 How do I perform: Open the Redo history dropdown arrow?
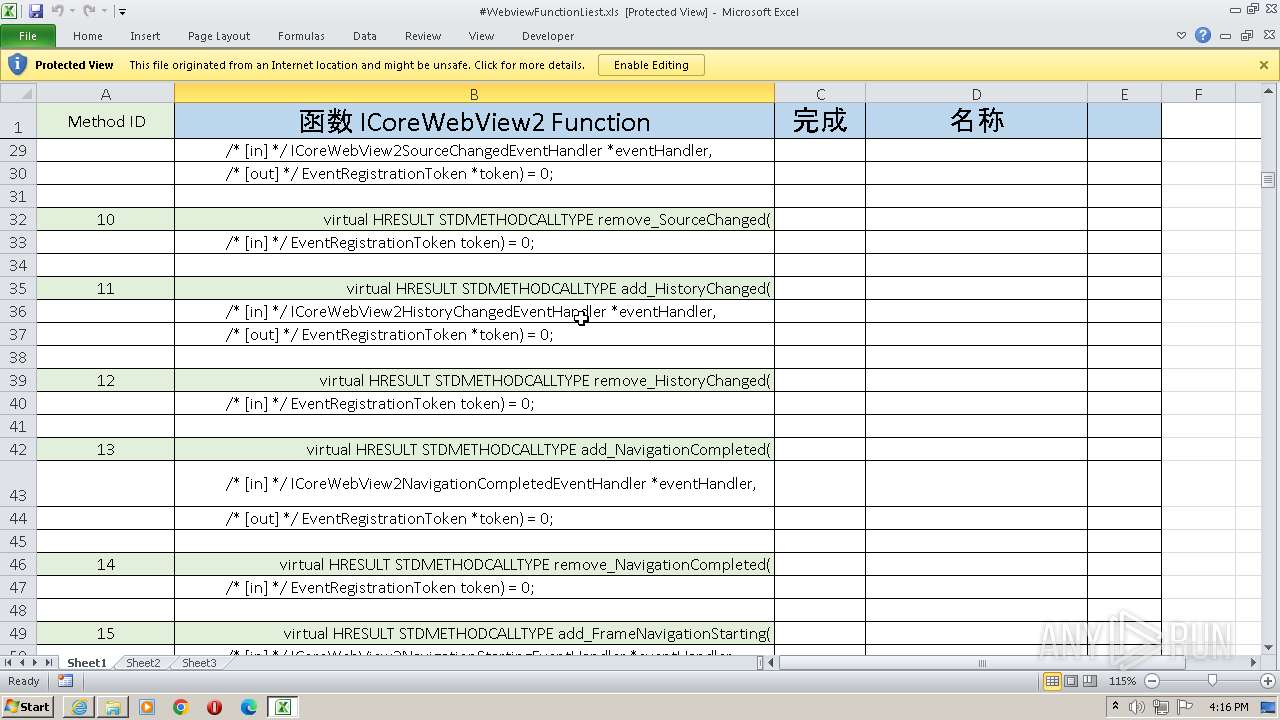[104, 11]
